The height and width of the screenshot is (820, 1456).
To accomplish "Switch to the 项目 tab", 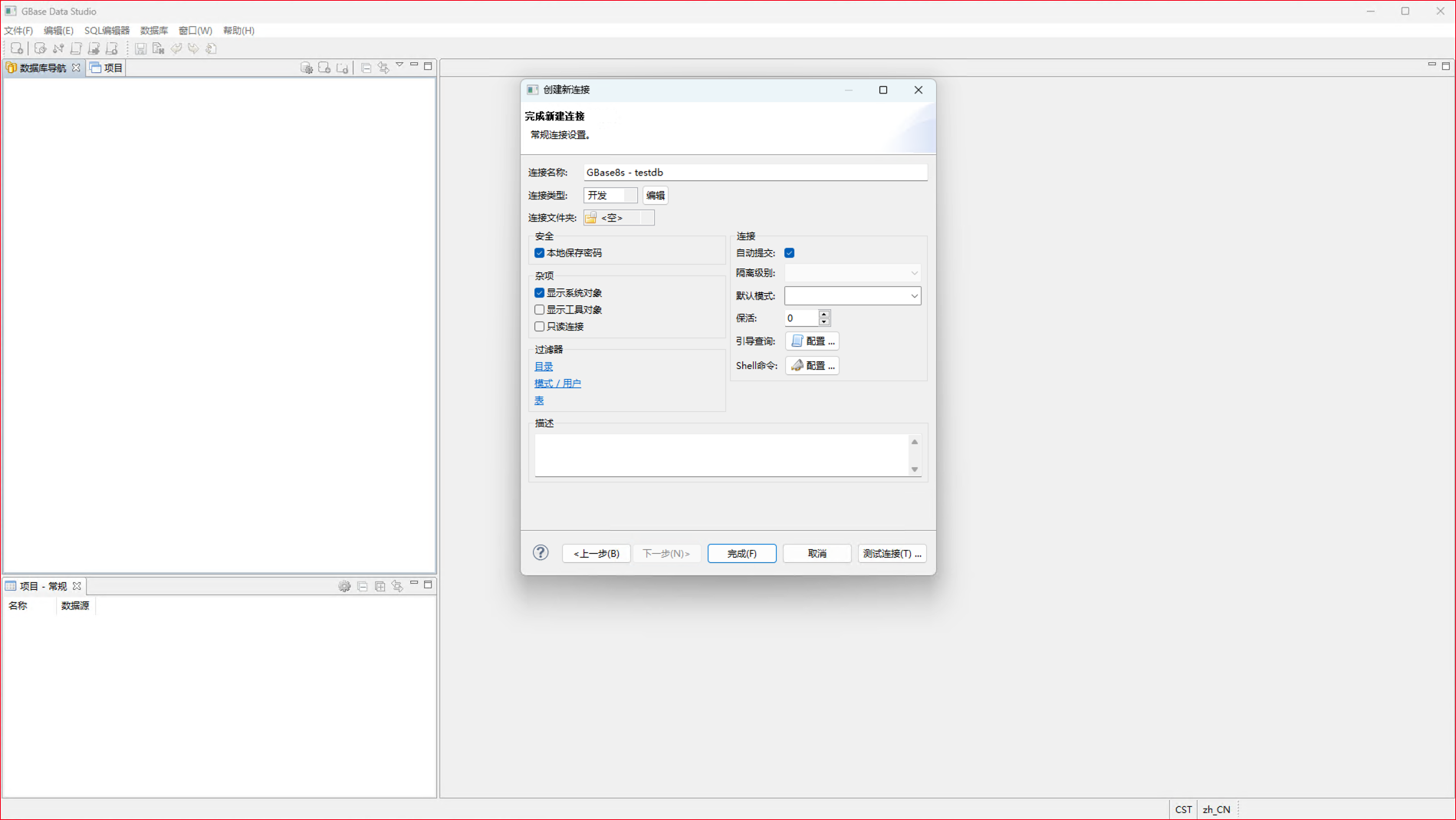I will click(x=107, y=68).
